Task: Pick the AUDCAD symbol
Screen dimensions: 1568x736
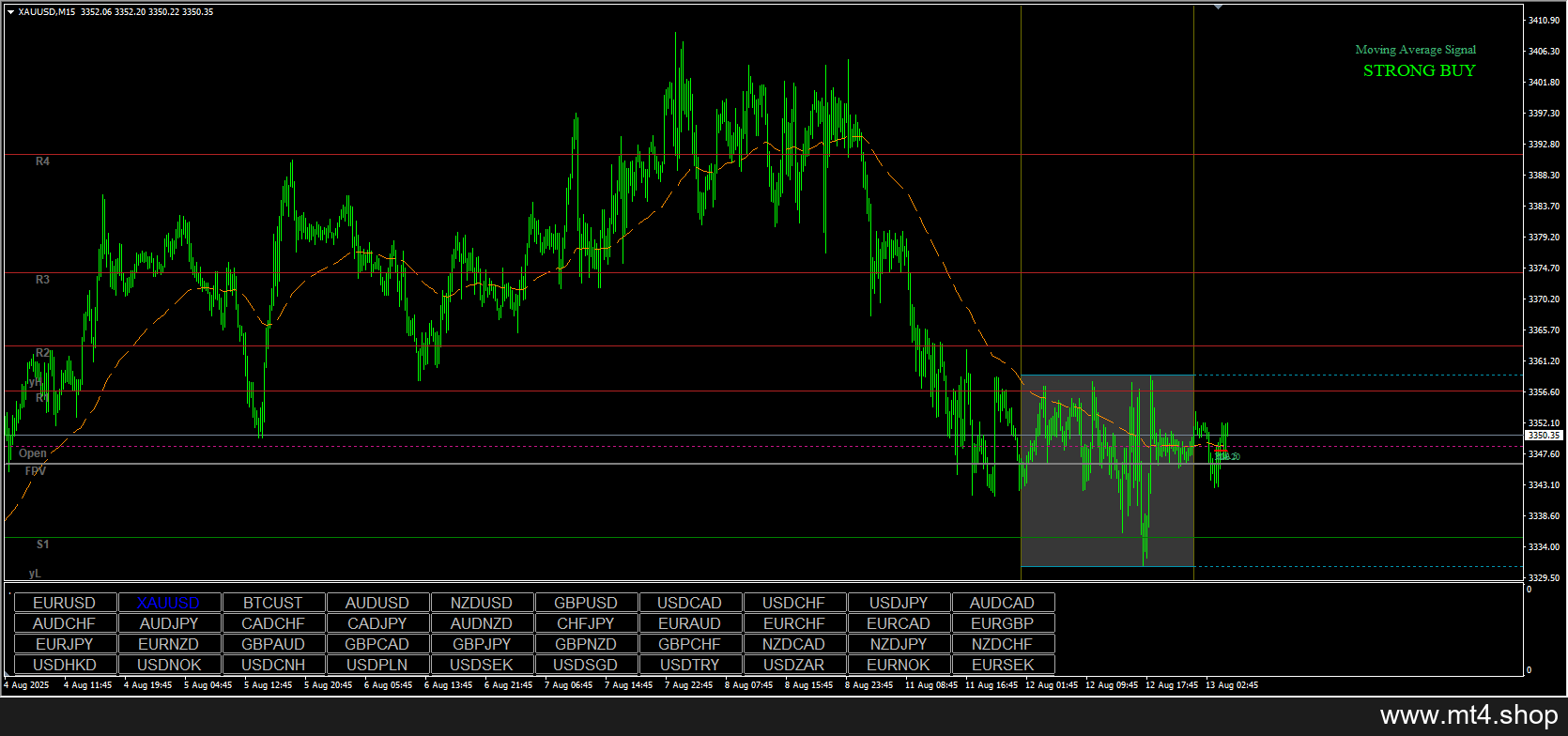Action: click(1003, 603)
